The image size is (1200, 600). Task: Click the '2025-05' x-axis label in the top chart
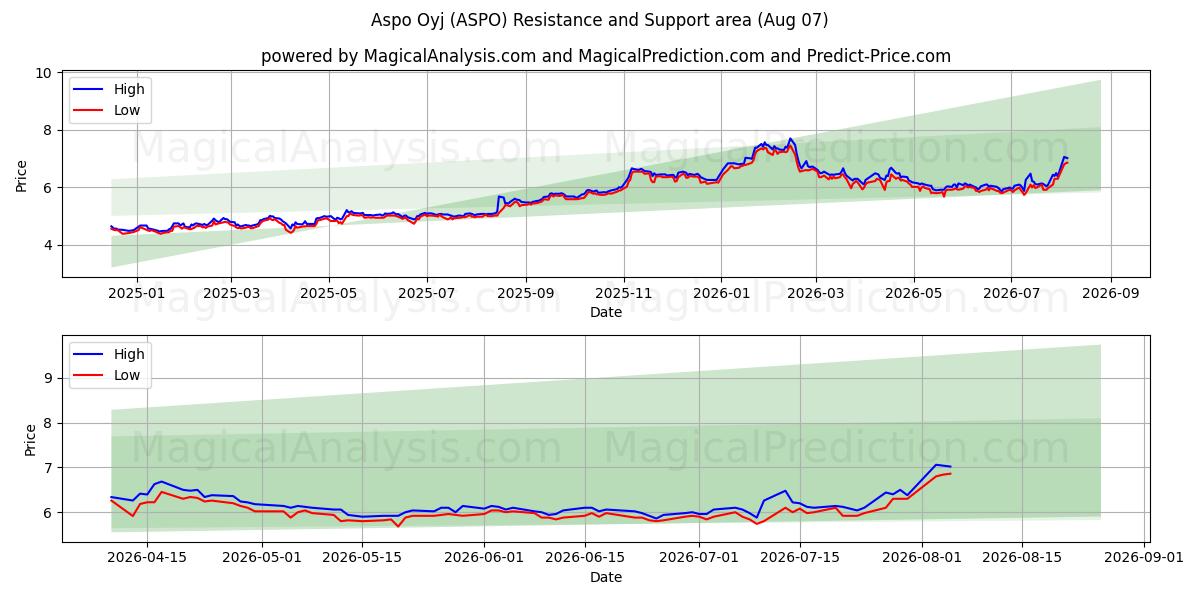(329, 294)
